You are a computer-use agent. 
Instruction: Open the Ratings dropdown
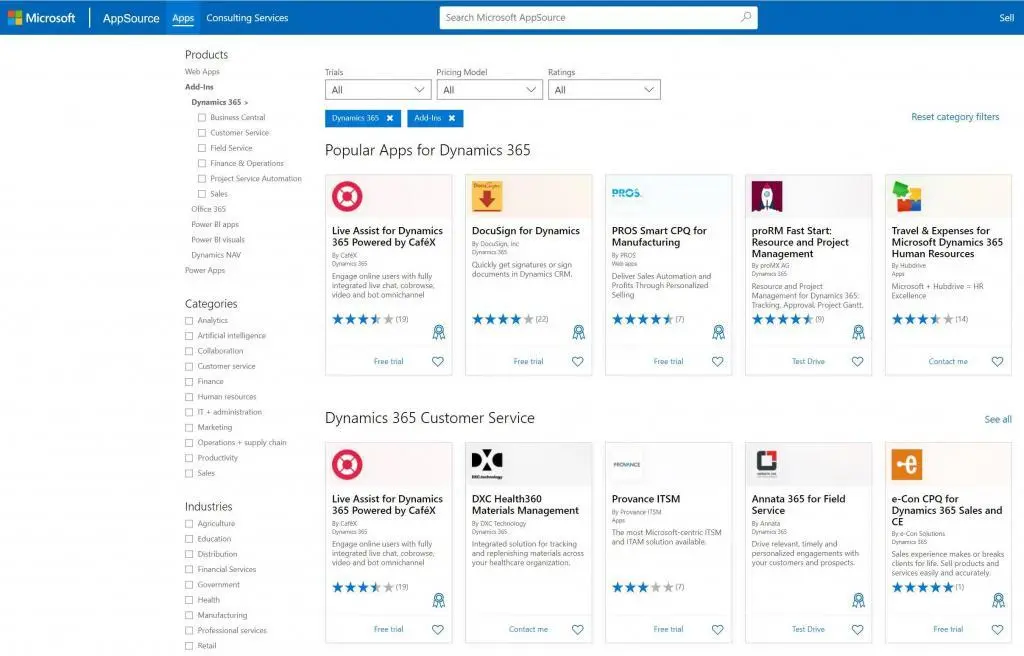click(x=604, y=90)
